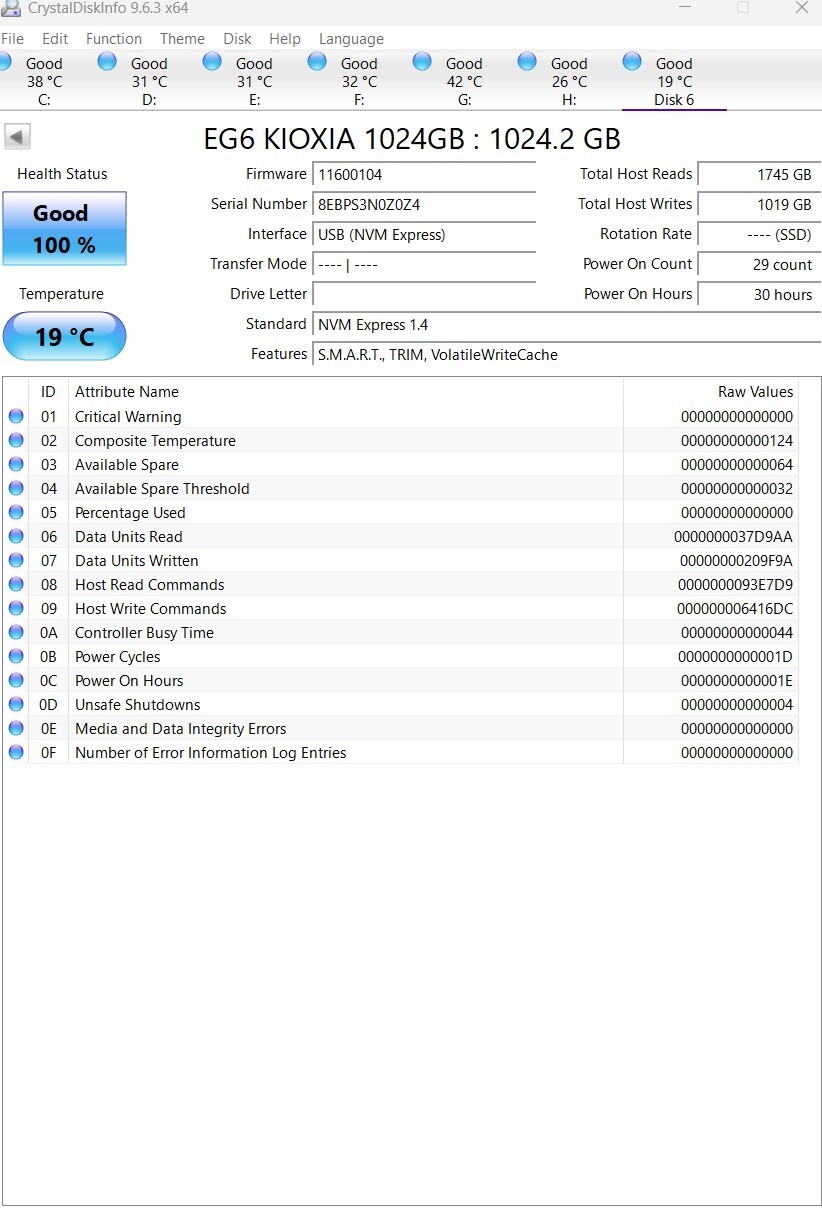Click the Rotation Rate value field

tap(759, 234)
